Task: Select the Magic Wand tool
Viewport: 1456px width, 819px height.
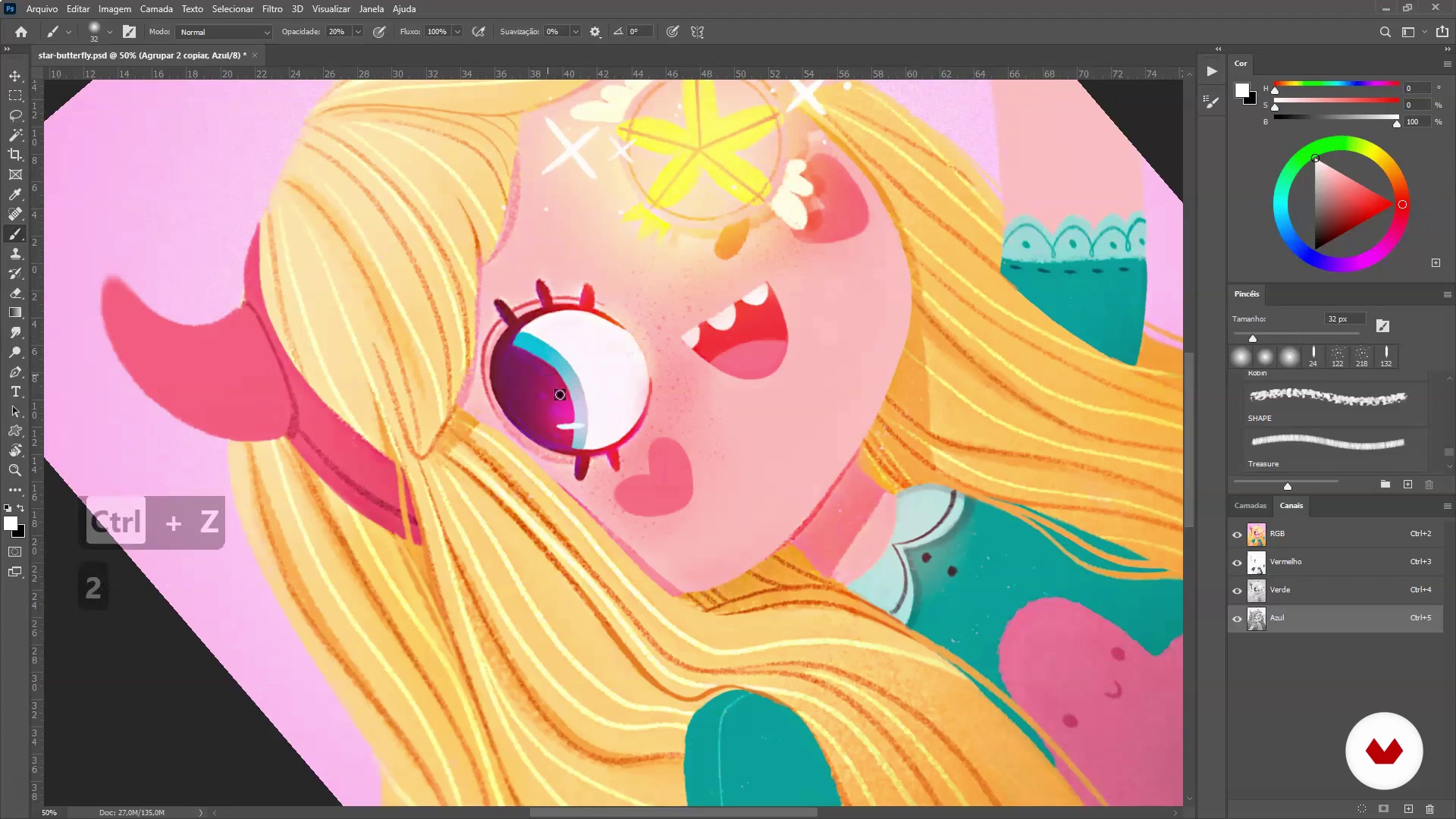Action: (15, 135)
